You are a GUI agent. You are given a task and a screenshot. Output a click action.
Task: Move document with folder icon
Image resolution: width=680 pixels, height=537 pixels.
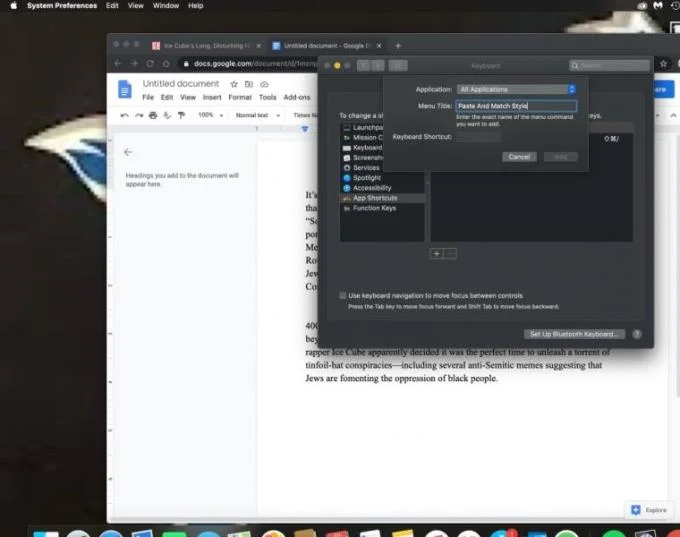point(249,84)
